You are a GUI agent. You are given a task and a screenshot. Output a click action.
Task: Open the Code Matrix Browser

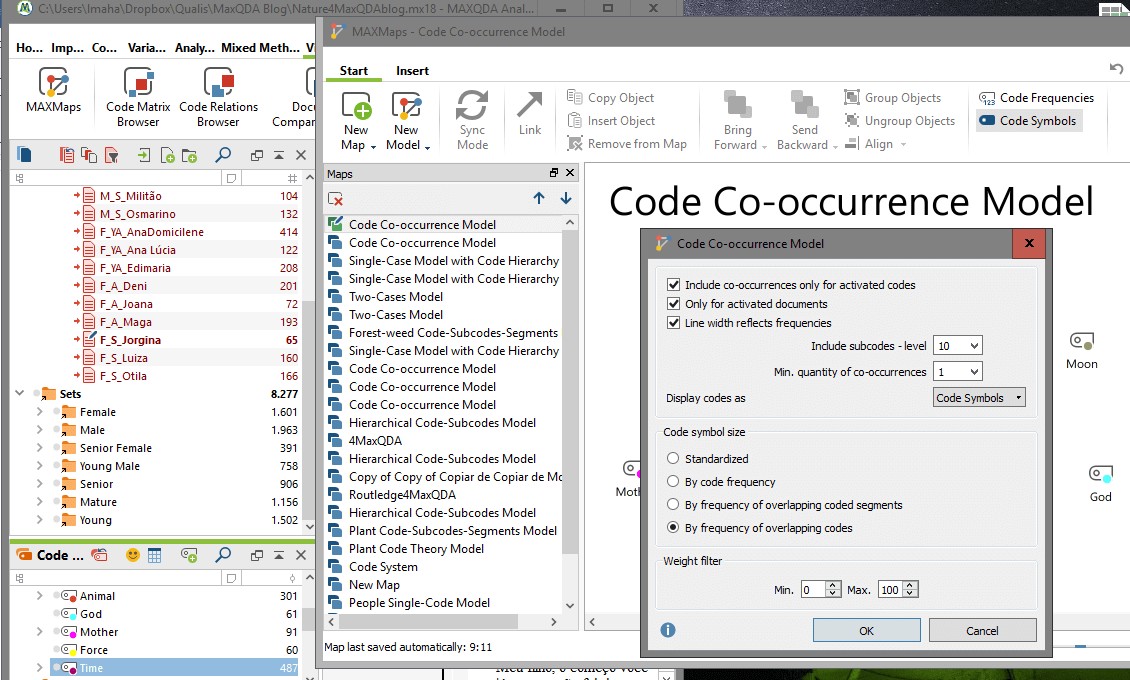[x=138, y=97]
